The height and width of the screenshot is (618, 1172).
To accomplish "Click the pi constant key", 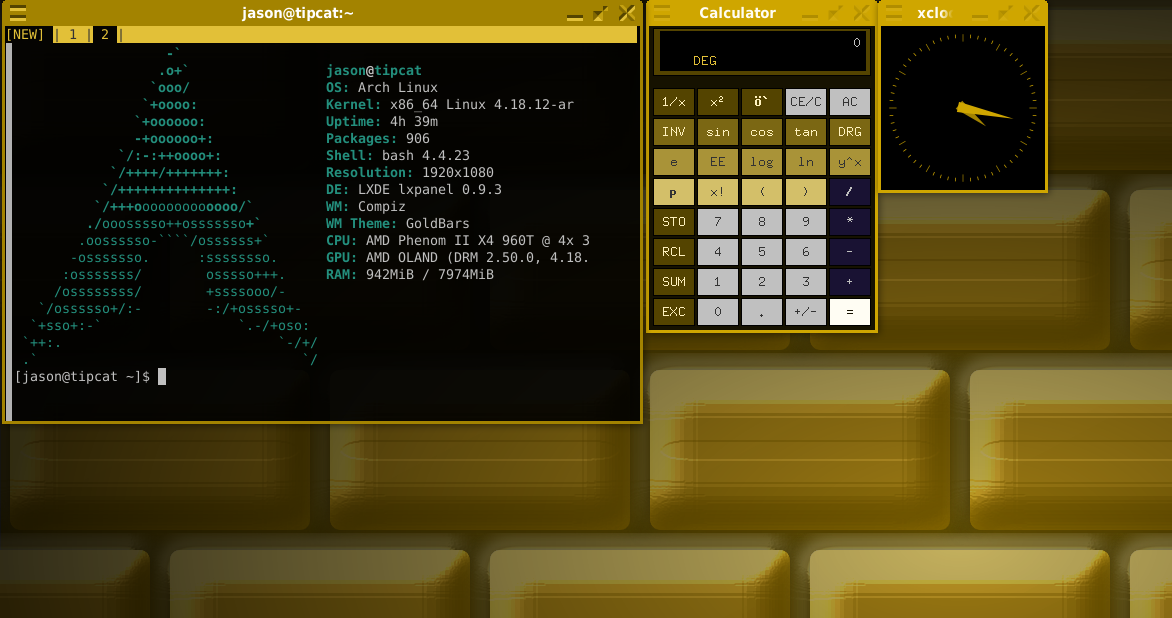I will (673, 192).
